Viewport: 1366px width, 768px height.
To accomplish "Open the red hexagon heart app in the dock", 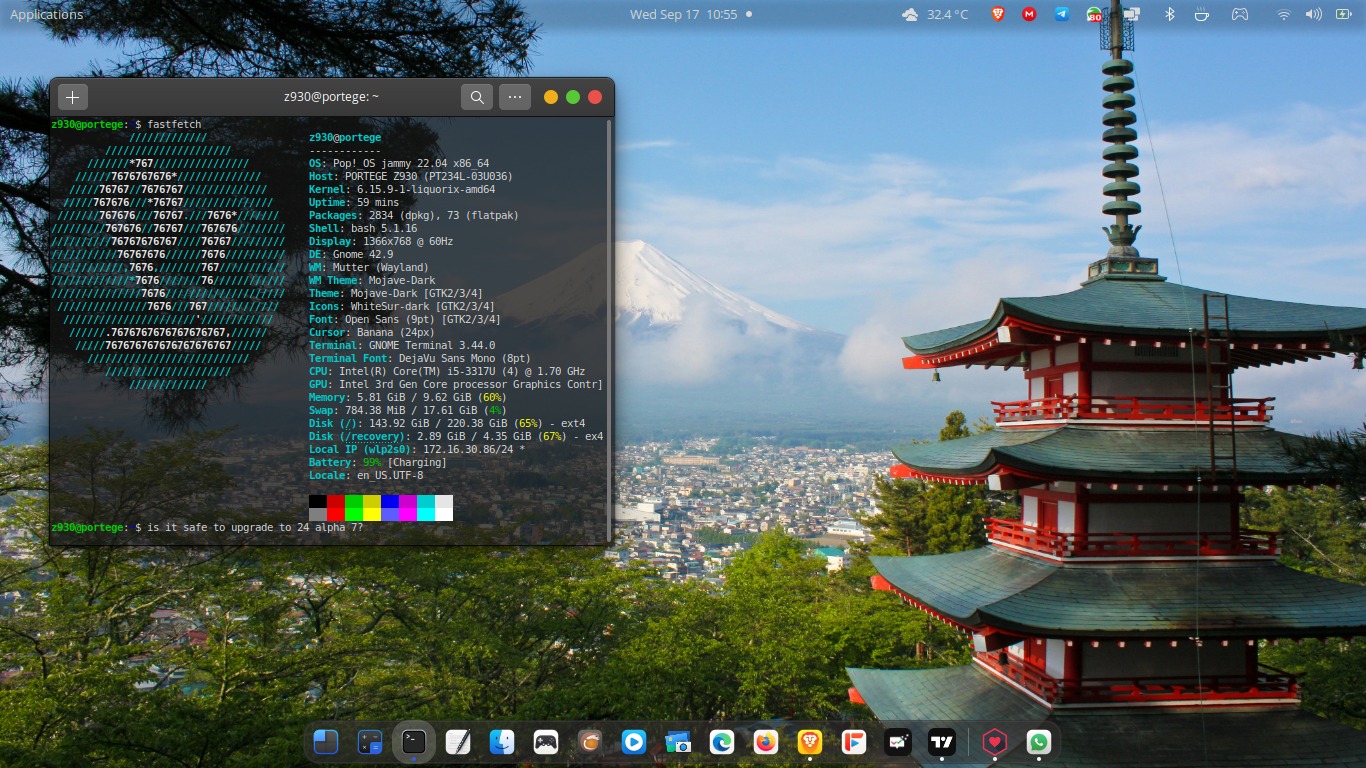I will point(994,742).
